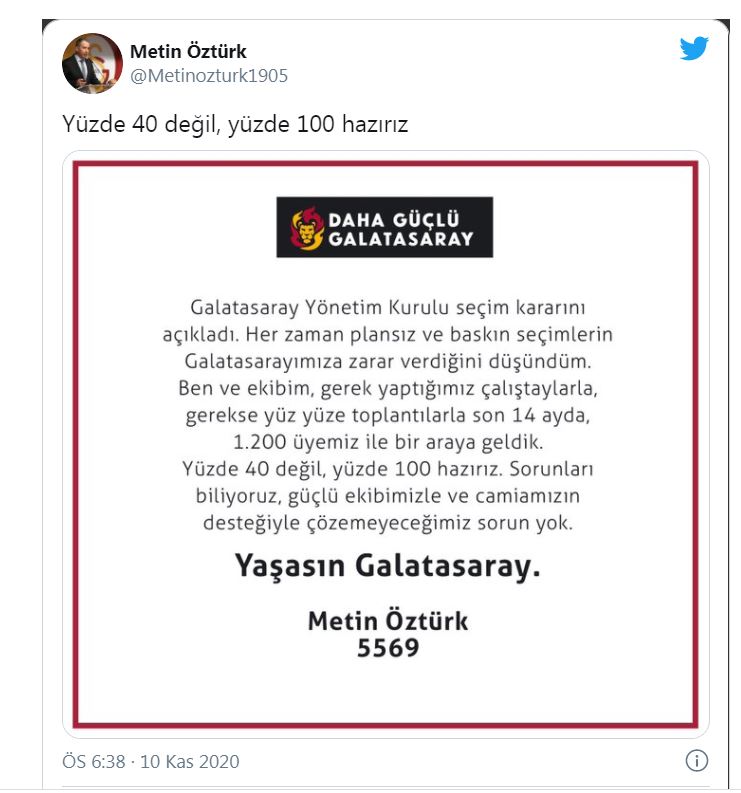The height and width of the screenshot is (793, 741).
Task: Open the tweet timestamp ÖS 6:38
Action: click(x=94, y=761)
